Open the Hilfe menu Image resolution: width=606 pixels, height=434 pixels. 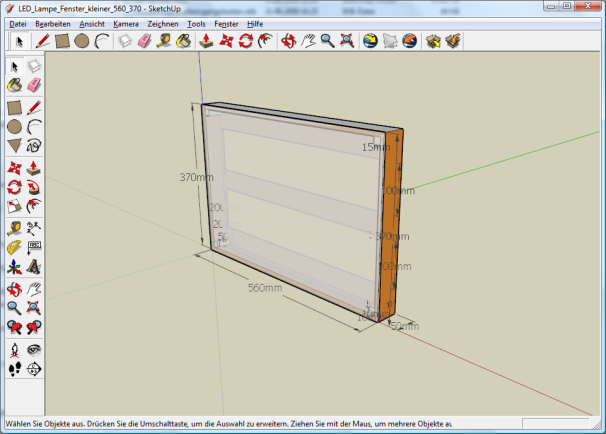click(x=255, y=24)
